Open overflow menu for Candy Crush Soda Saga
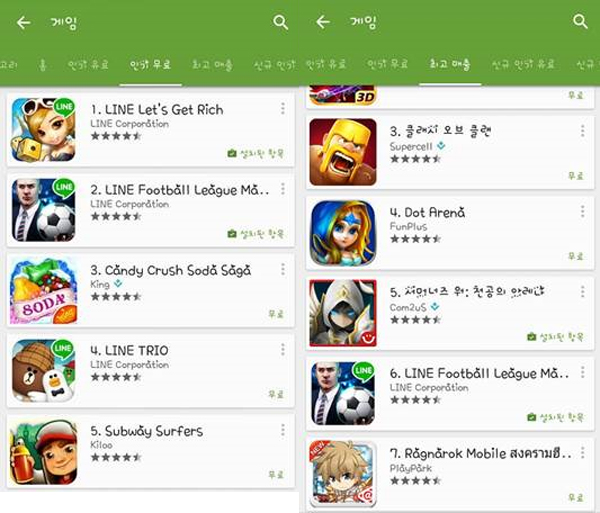Image resolution: width=600 pixels, height=513 pixels. pyautogui.click(x=283, y=269)
